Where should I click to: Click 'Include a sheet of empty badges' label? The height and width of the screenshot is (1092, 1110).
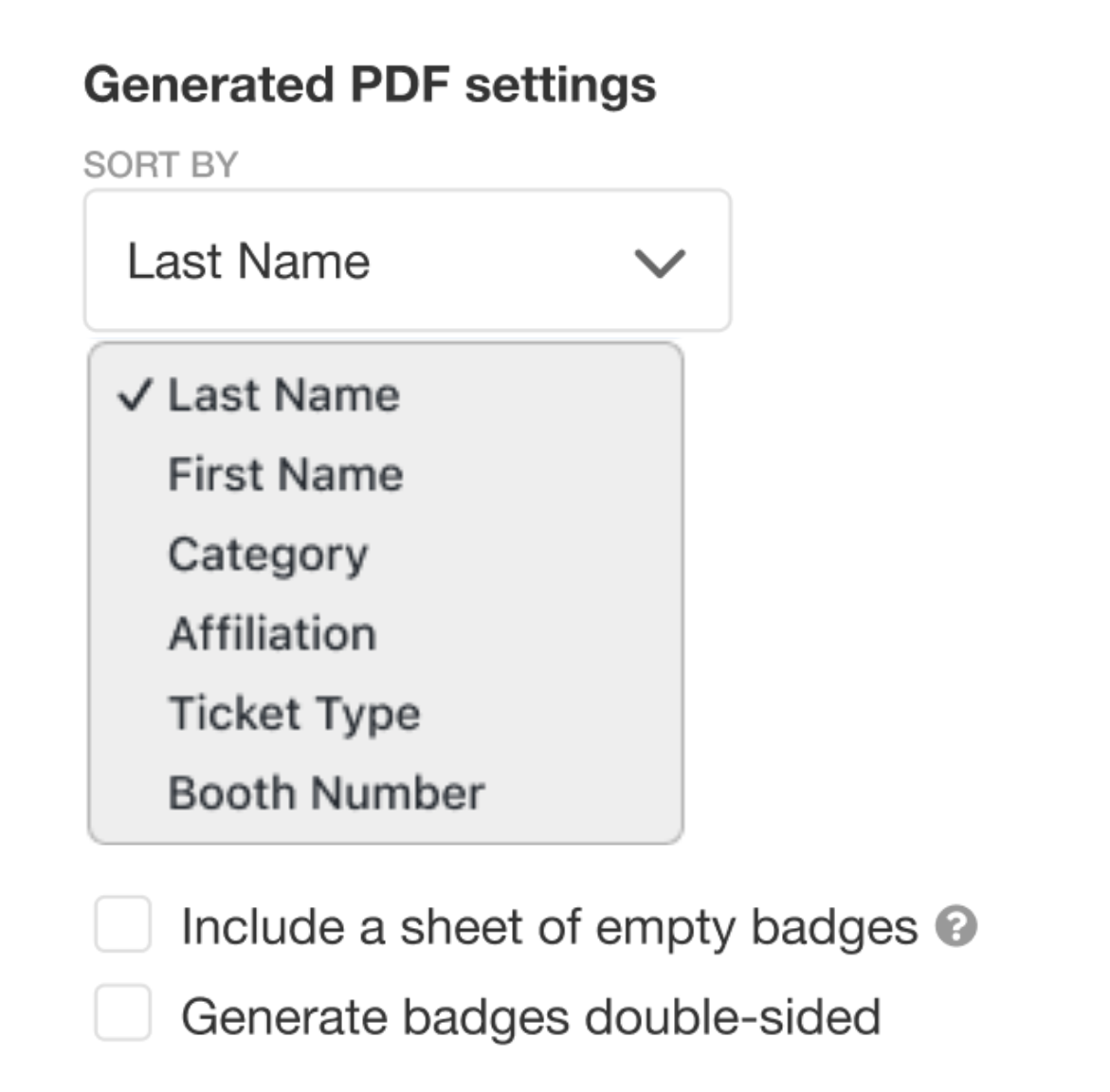(549, 927)
